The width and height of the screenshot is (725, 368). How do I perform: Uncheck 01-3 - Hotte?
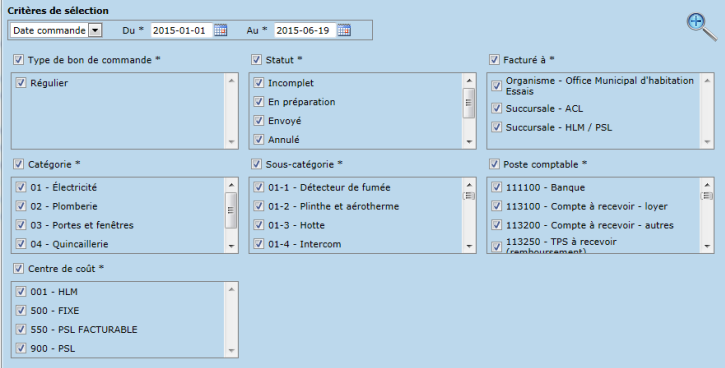pyautogui.click(x=258, y=225)
